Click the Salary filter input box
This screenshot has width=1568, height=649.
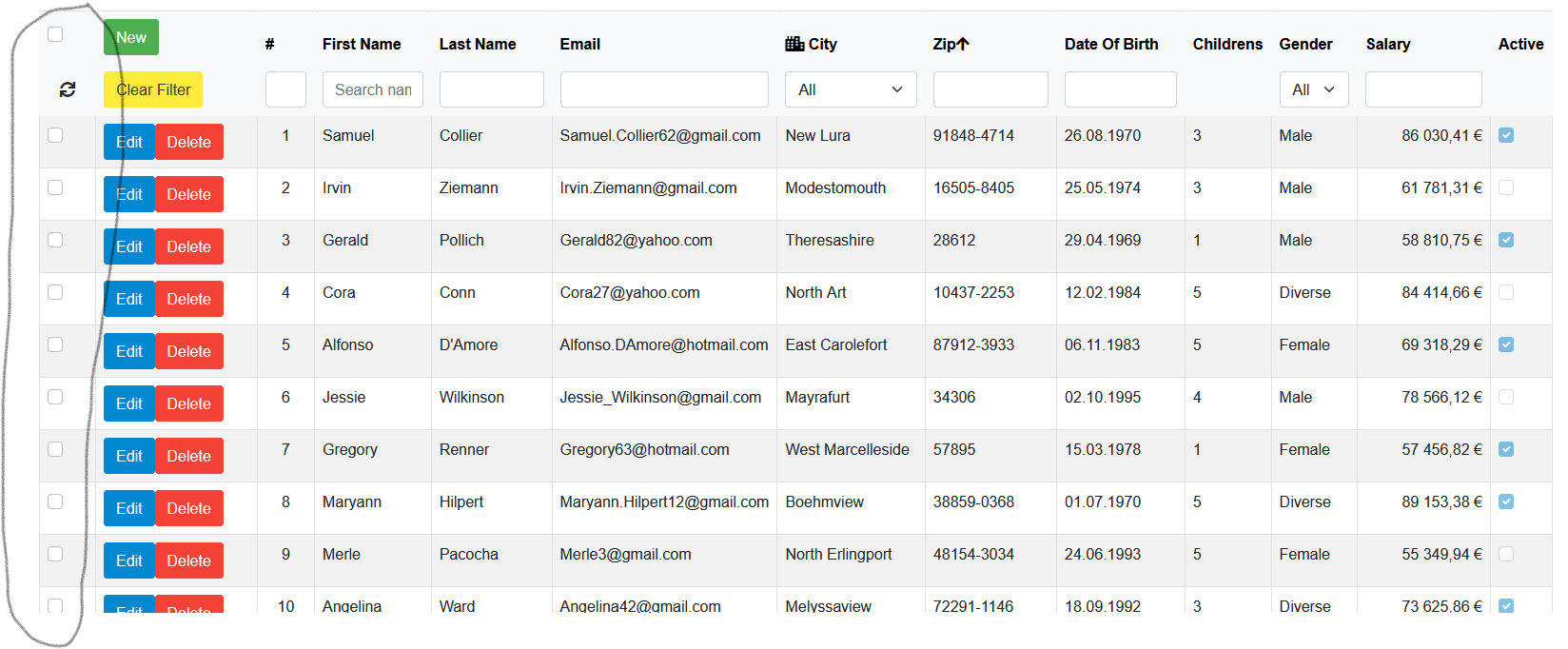pyautogui.click(x=1423, y=88)
